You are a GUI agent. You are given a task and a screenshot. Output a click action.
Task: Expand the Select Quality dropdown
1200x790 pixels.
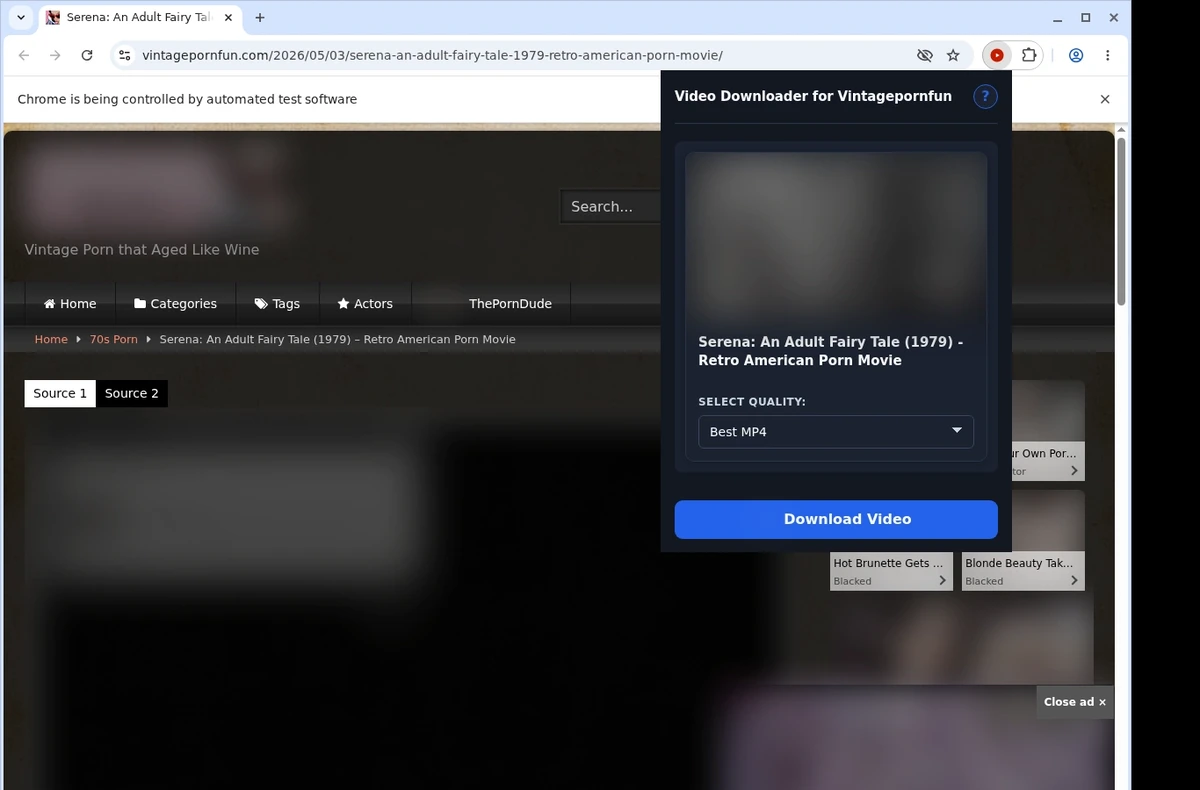pos(836,432)
